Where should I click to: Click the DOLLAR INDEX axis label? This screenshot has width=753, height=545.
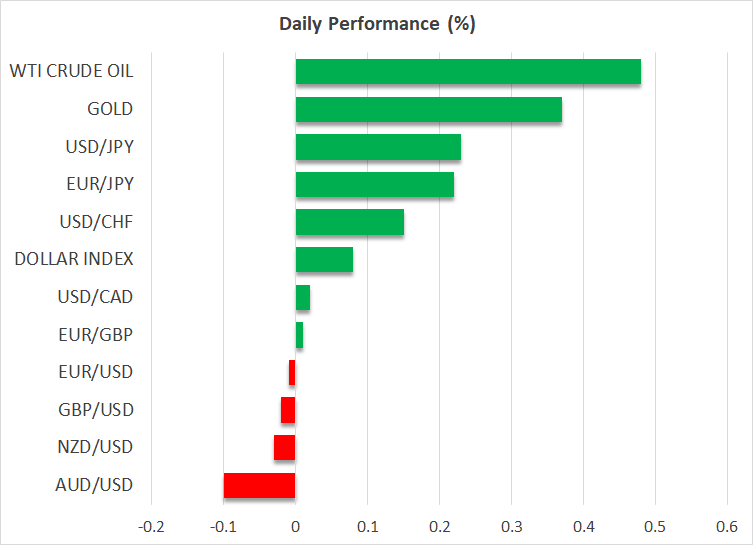click(74, 260)
